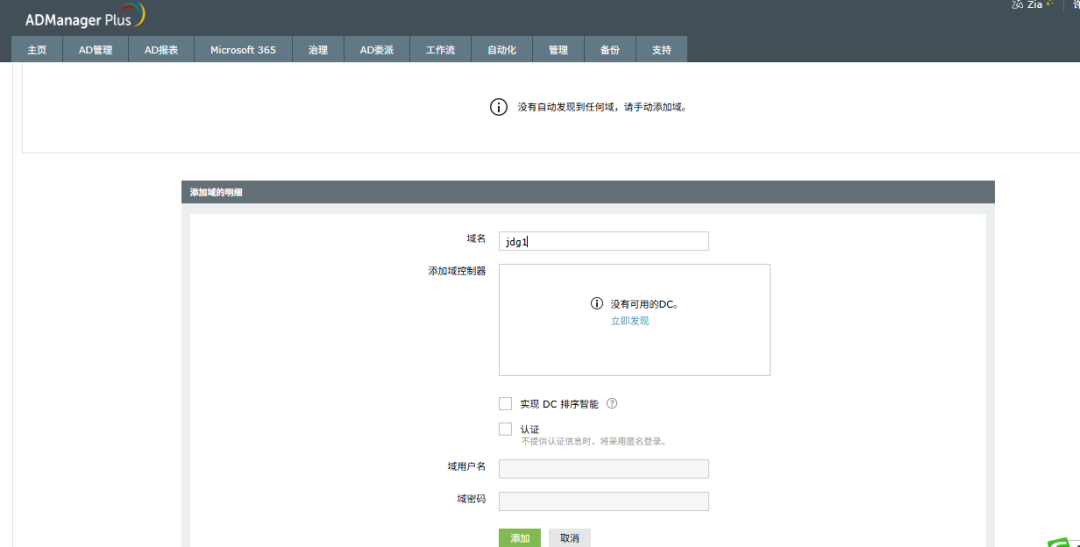Go to the 支持 tab
The width and height of the screenshot is (1080, 547).
tap(661, 50)
